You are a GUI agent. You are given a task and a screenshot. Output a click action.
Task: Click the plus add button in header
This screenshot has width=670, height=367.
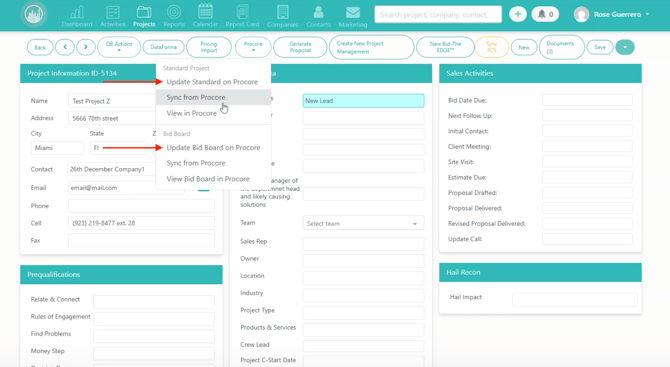click(x=518, y=14)
